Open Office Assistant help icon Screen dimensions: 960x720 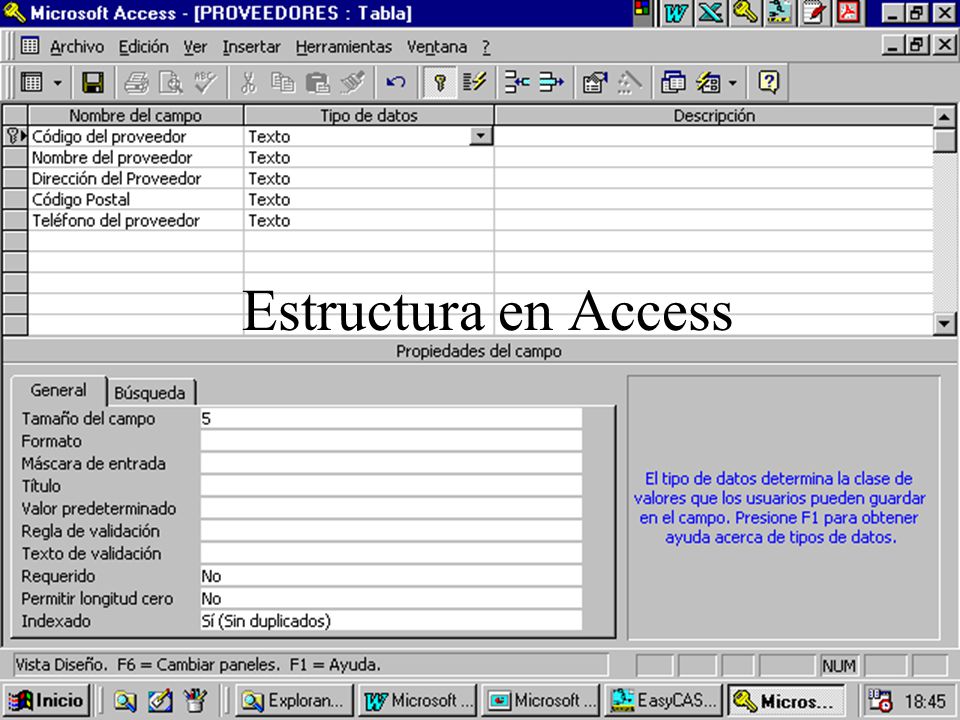768,83
